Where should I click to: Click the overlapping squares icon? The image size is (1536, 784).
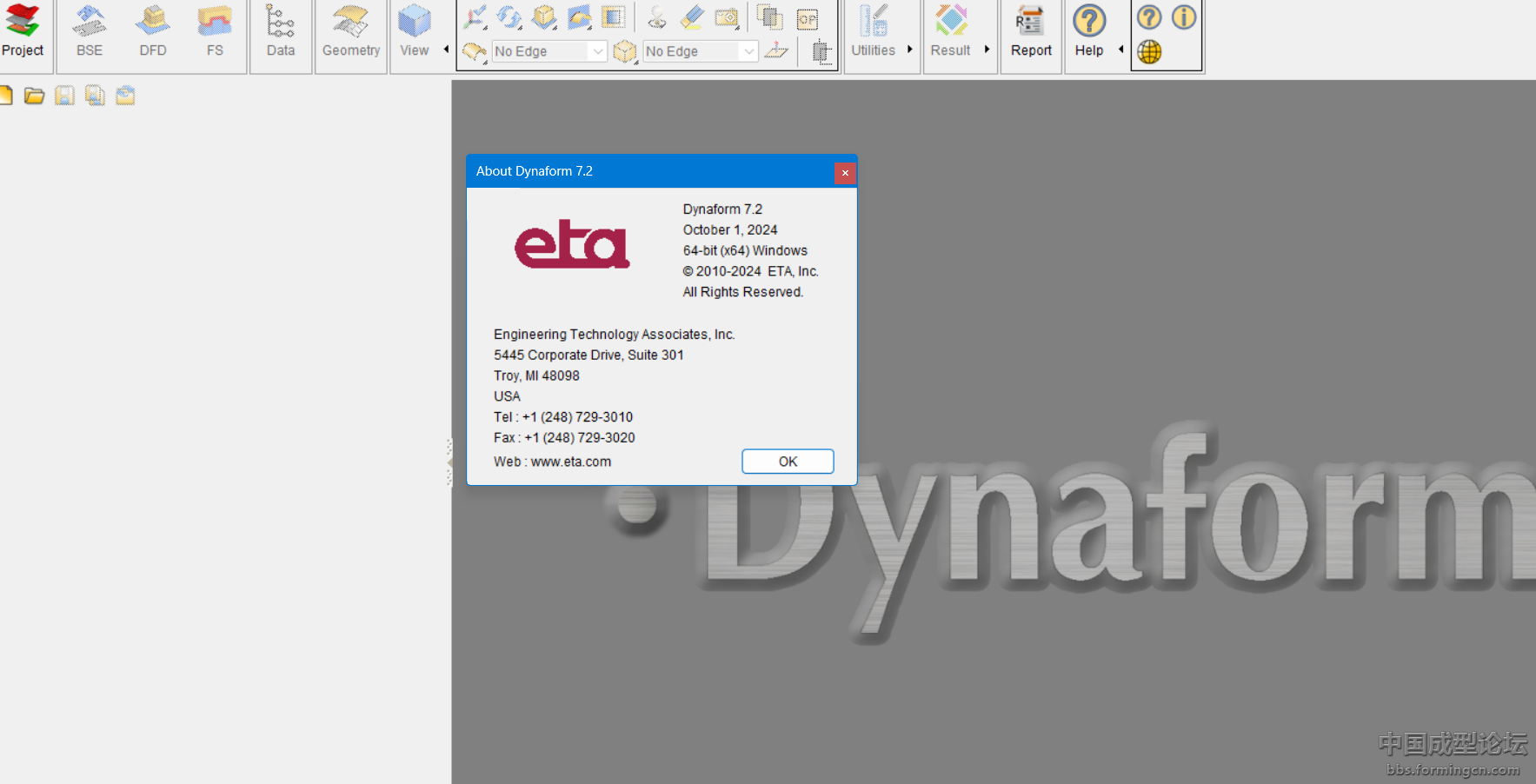tap(770, 17)
